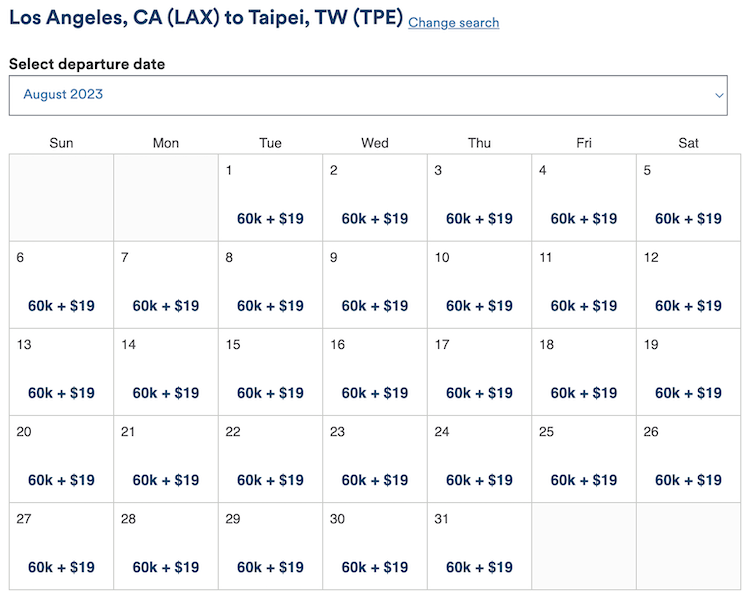Screen dimensions: 750x598
Task: Select August 1 departure date
Action: pos(270,198)
